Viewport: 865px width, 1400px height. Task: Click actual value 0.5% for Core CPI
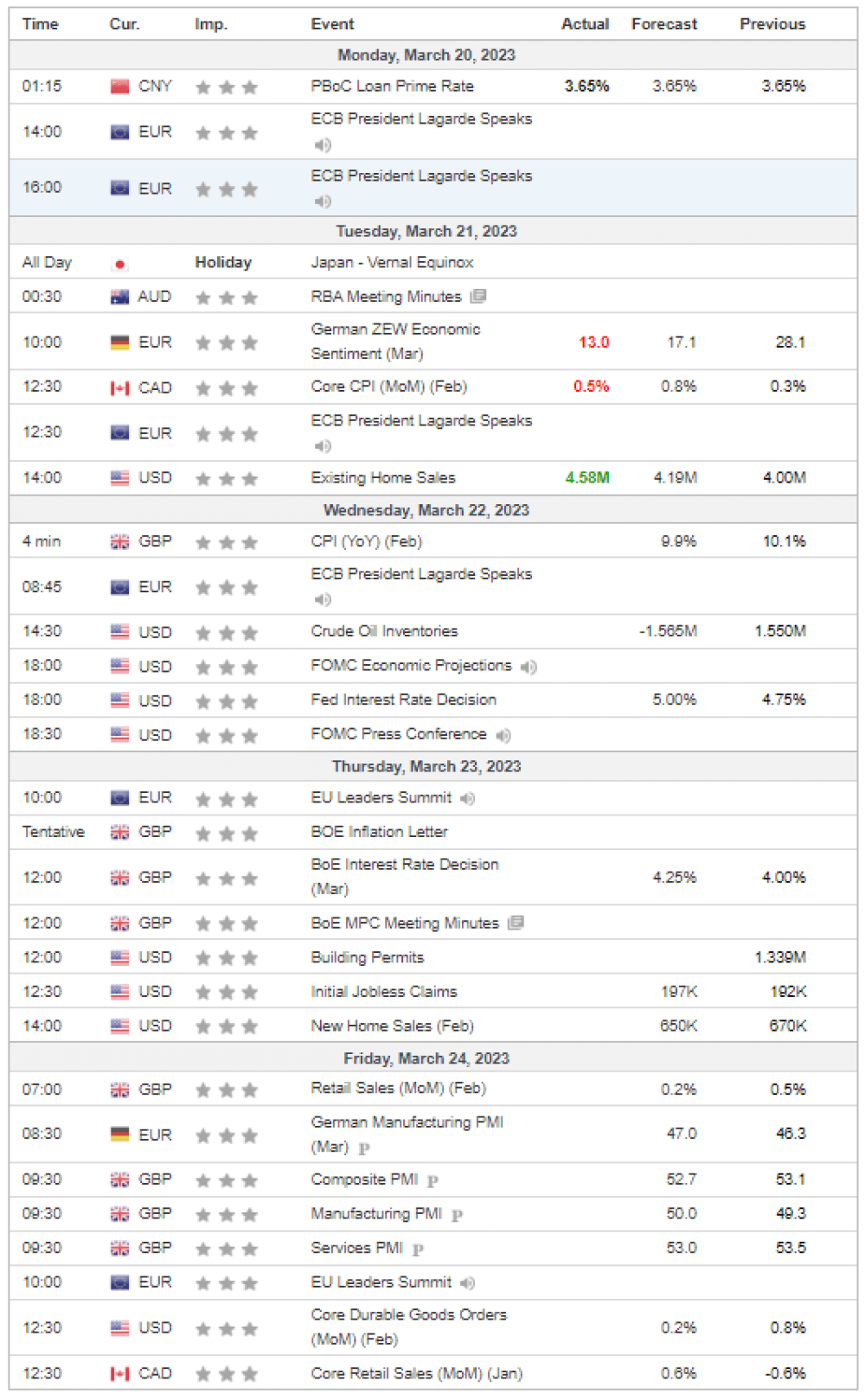(592, 387)
